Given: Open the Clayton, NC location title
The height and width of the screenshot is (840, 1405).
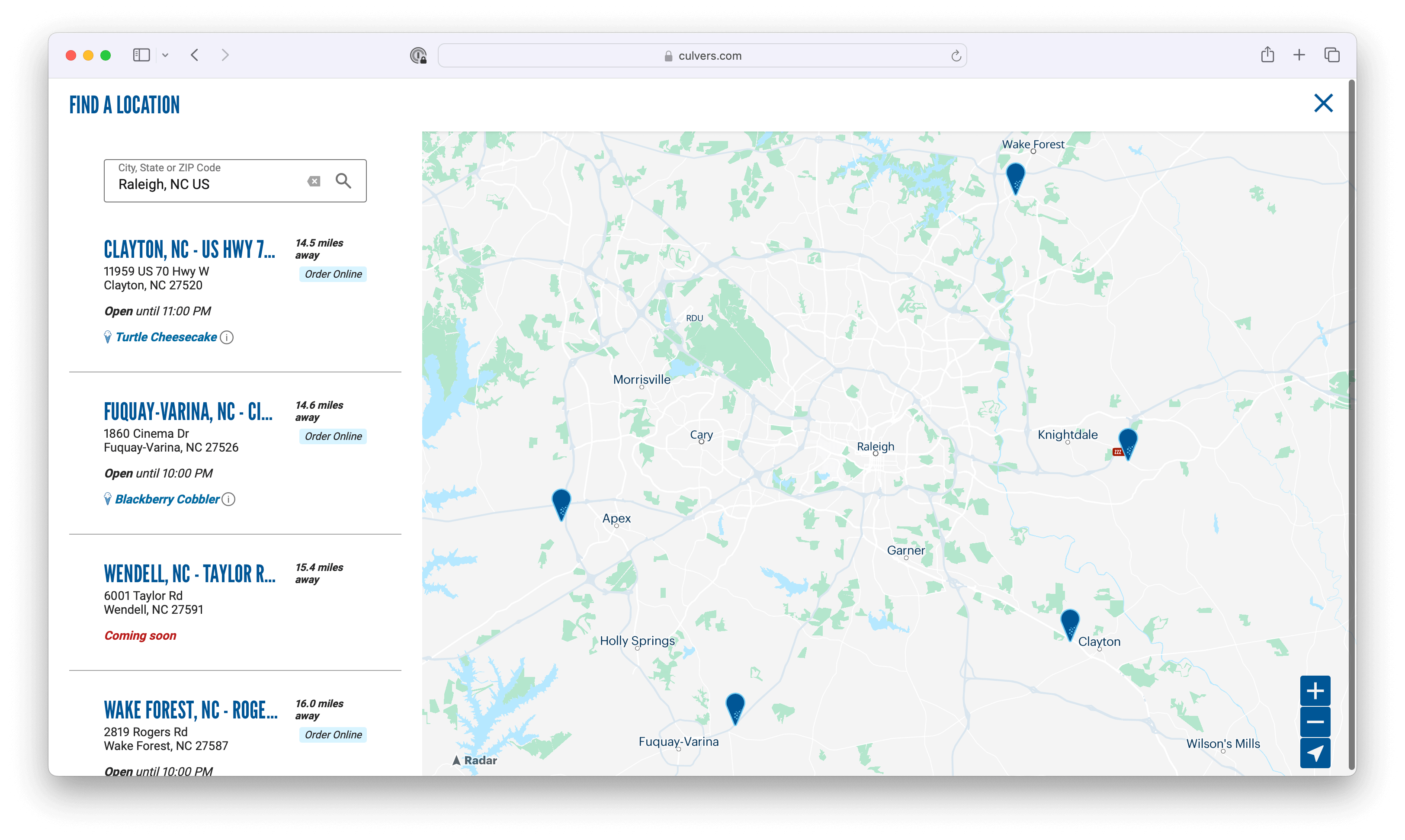Looking at the screenshot, I should pos(189,249).
